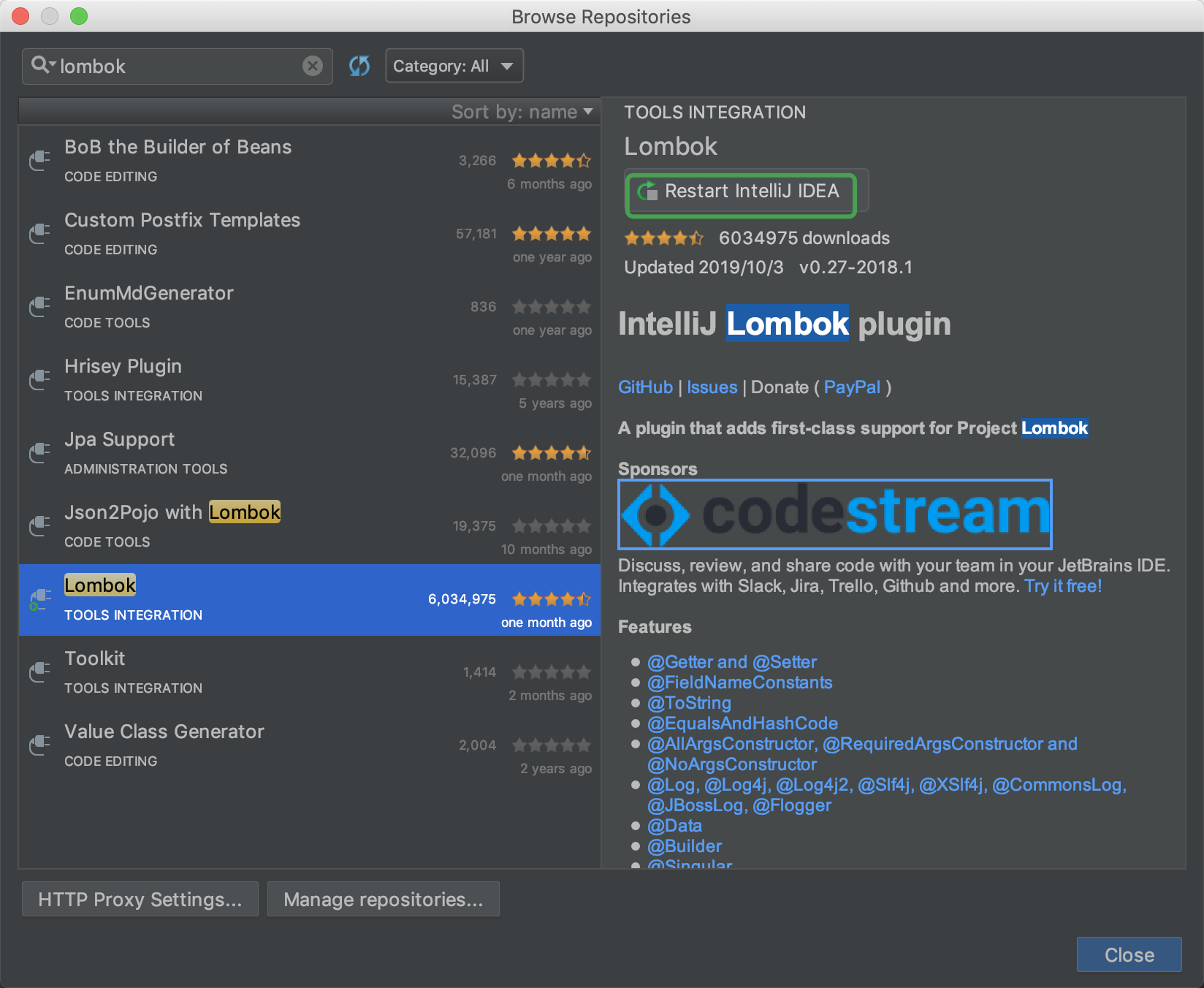Click the plug icon of Jpa Support
The width and height of the screenshot is (1204, 988).
point(39,453)
